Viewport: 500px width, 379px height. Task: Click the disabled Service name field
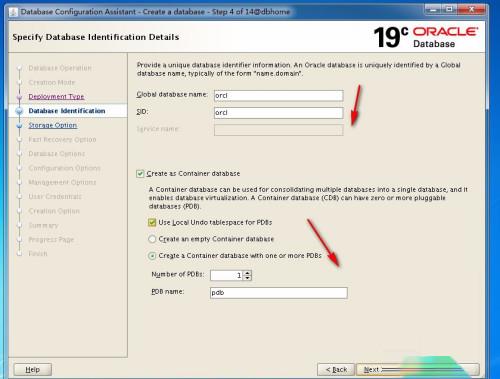point(278,130)
